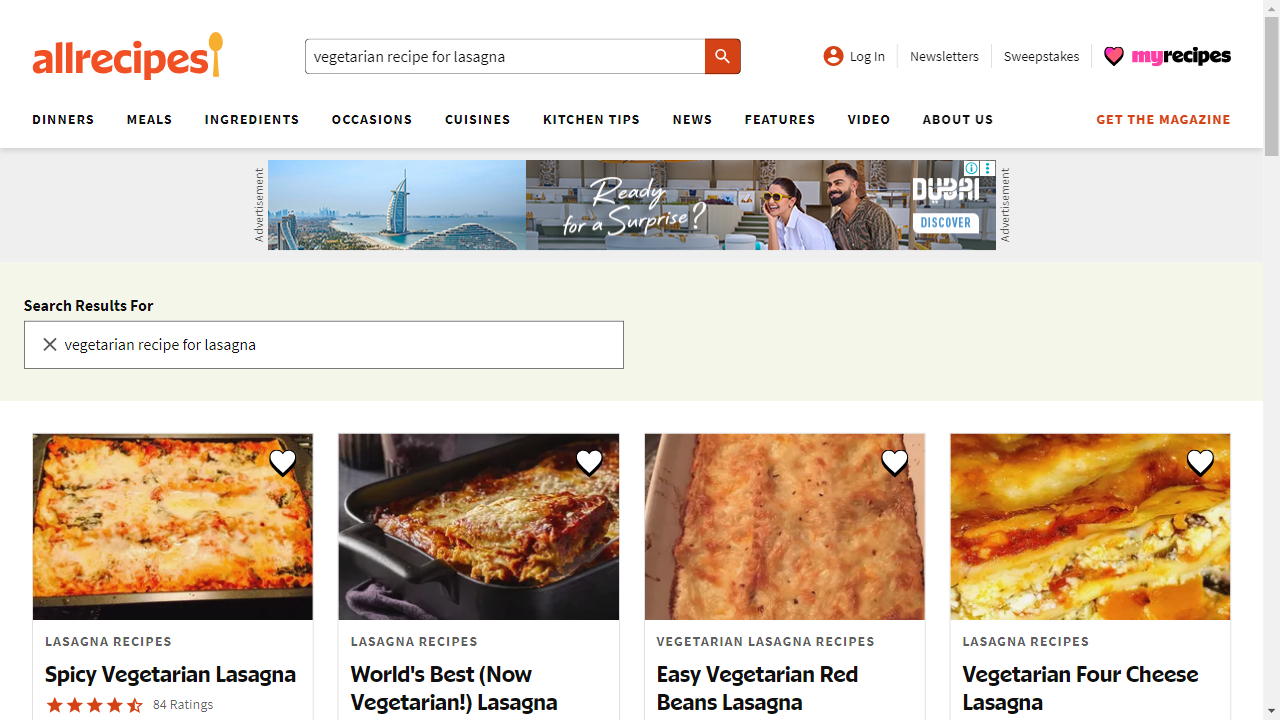This screenshot has width=1280, height=720.
Task: Click the myrecipes text link
Action: (1181, 56)
